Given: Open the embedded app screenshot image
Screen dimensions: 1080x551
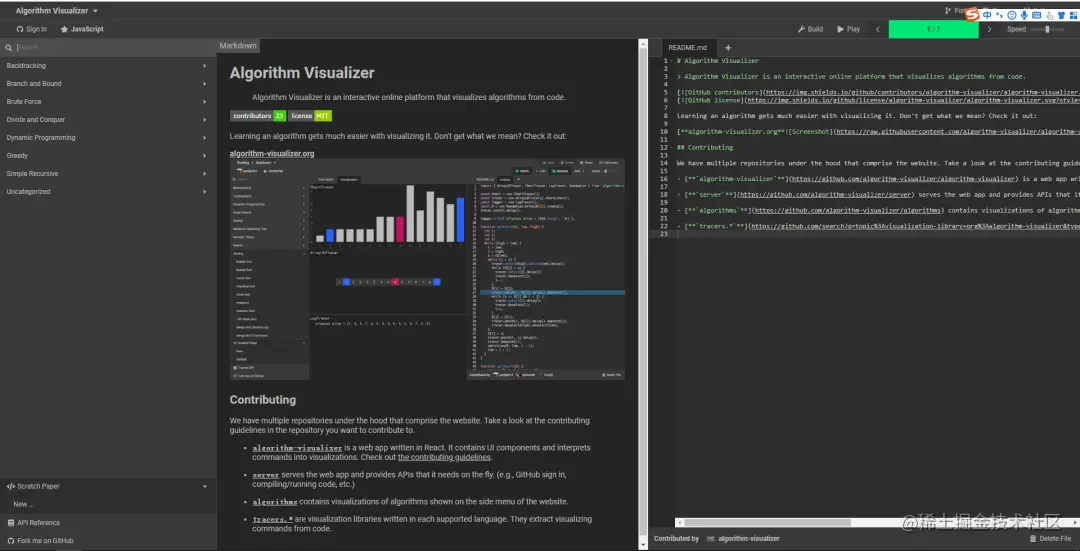Looking at the screenshot, I should click(427, 269).
